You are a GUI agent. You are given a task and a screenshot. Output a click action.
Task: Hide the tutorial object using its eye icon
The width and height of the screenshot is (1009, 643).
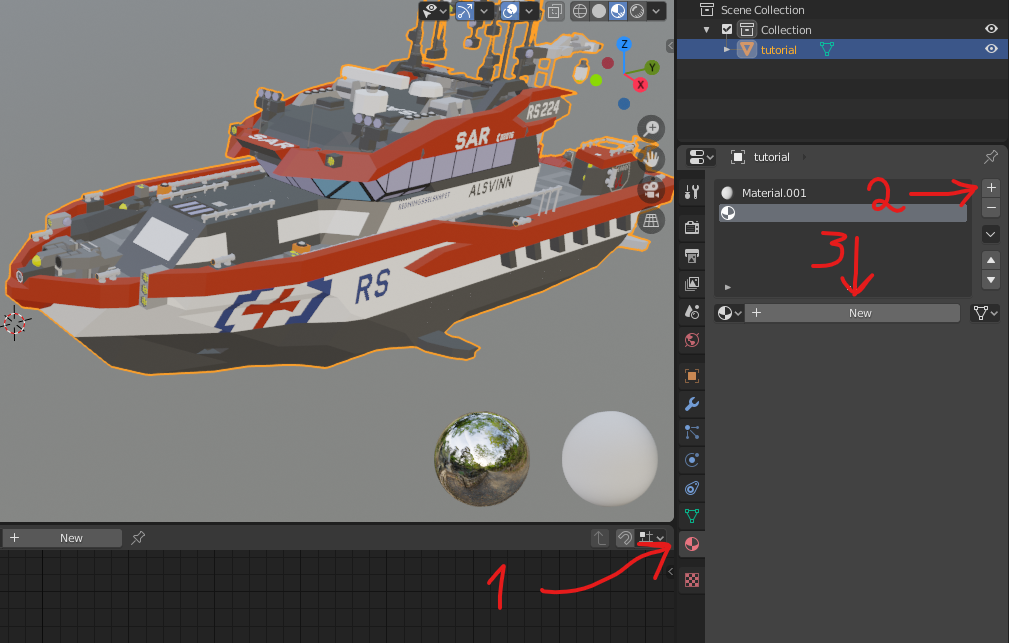pos(991,49)
